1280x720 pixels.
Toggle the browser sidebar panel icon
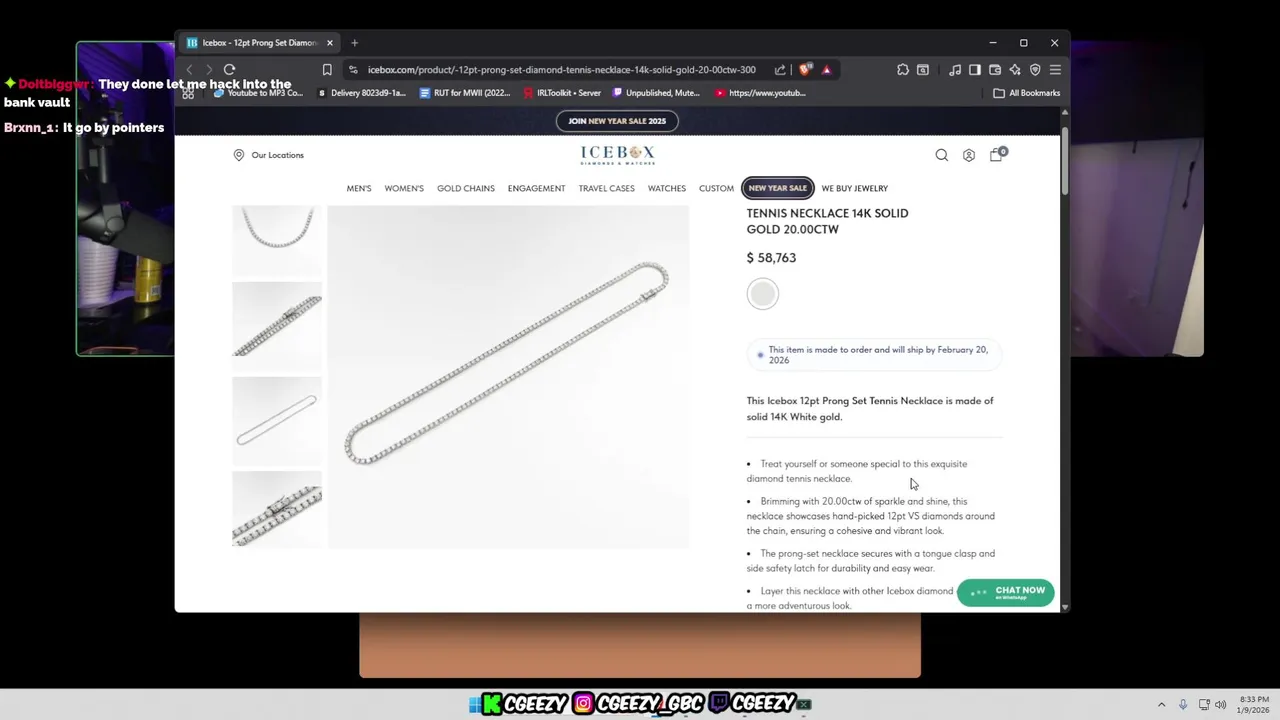pyautogui.click(x=975, y=70)
